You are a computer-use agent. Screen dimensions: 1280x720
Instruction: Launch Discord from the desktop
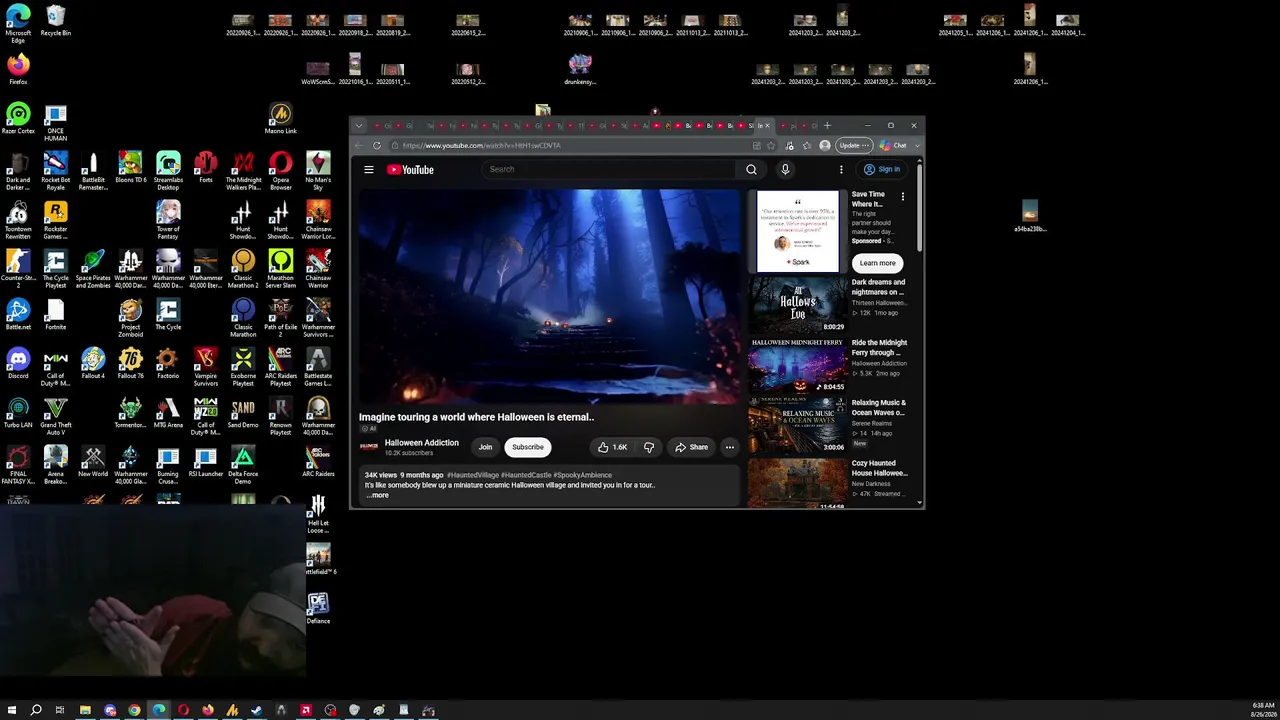click(18, 363)
